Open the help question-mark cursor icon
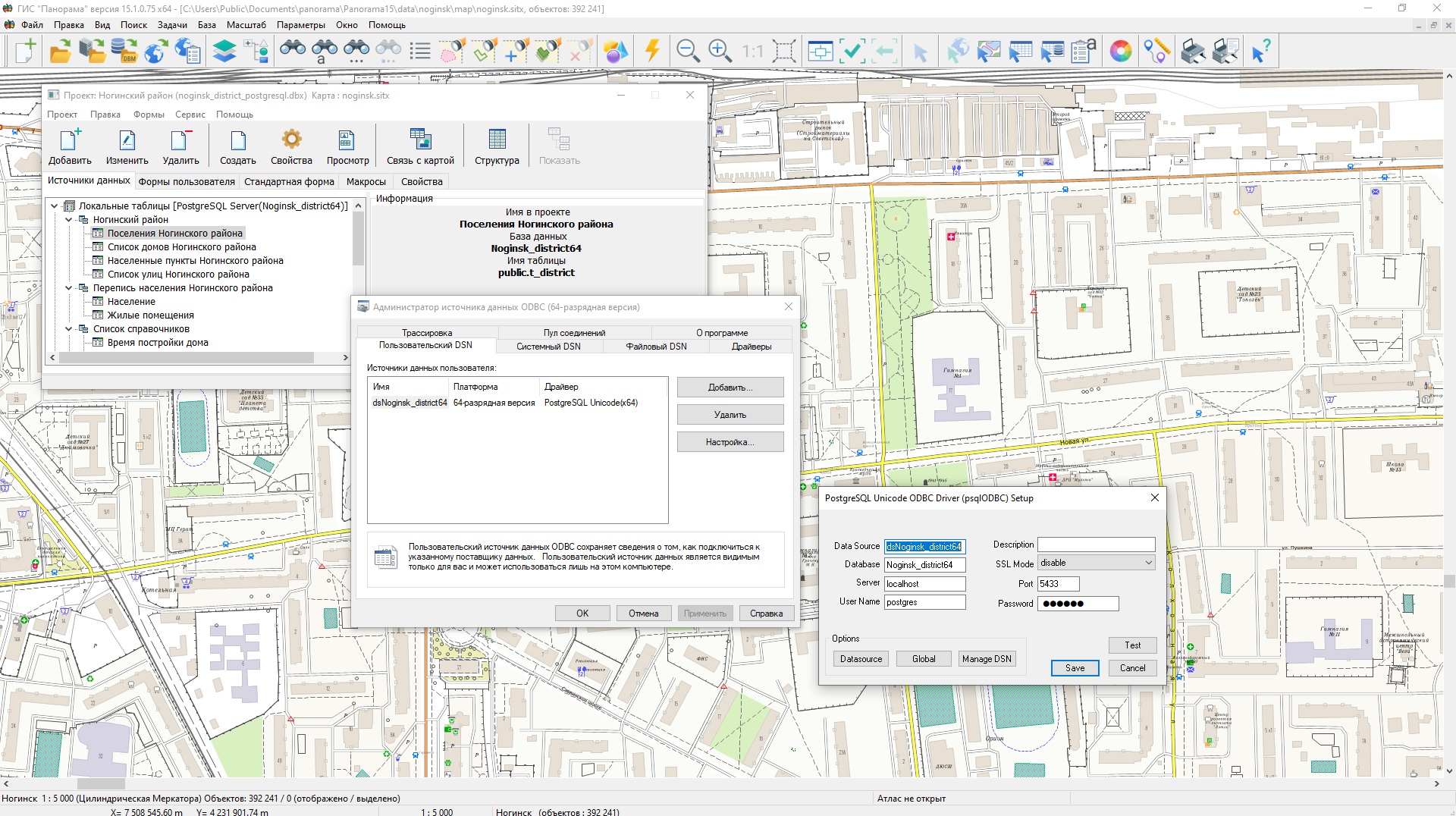 click(1262, 52)
